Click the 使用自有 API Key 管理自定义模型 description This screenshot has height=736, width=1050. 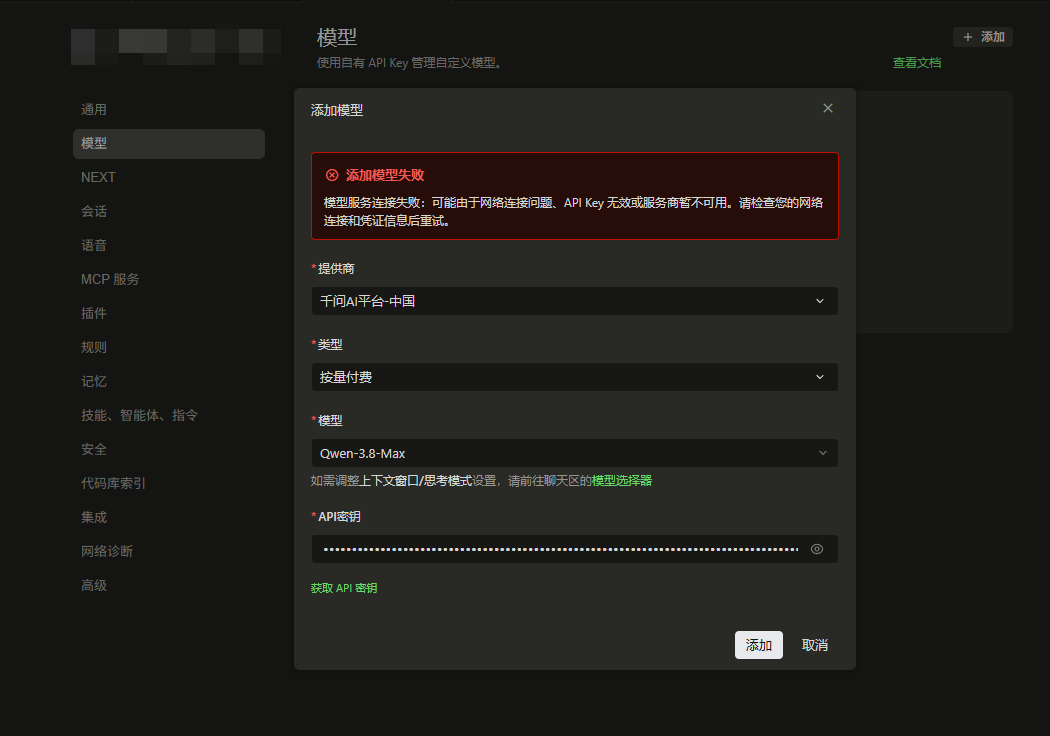409,63
